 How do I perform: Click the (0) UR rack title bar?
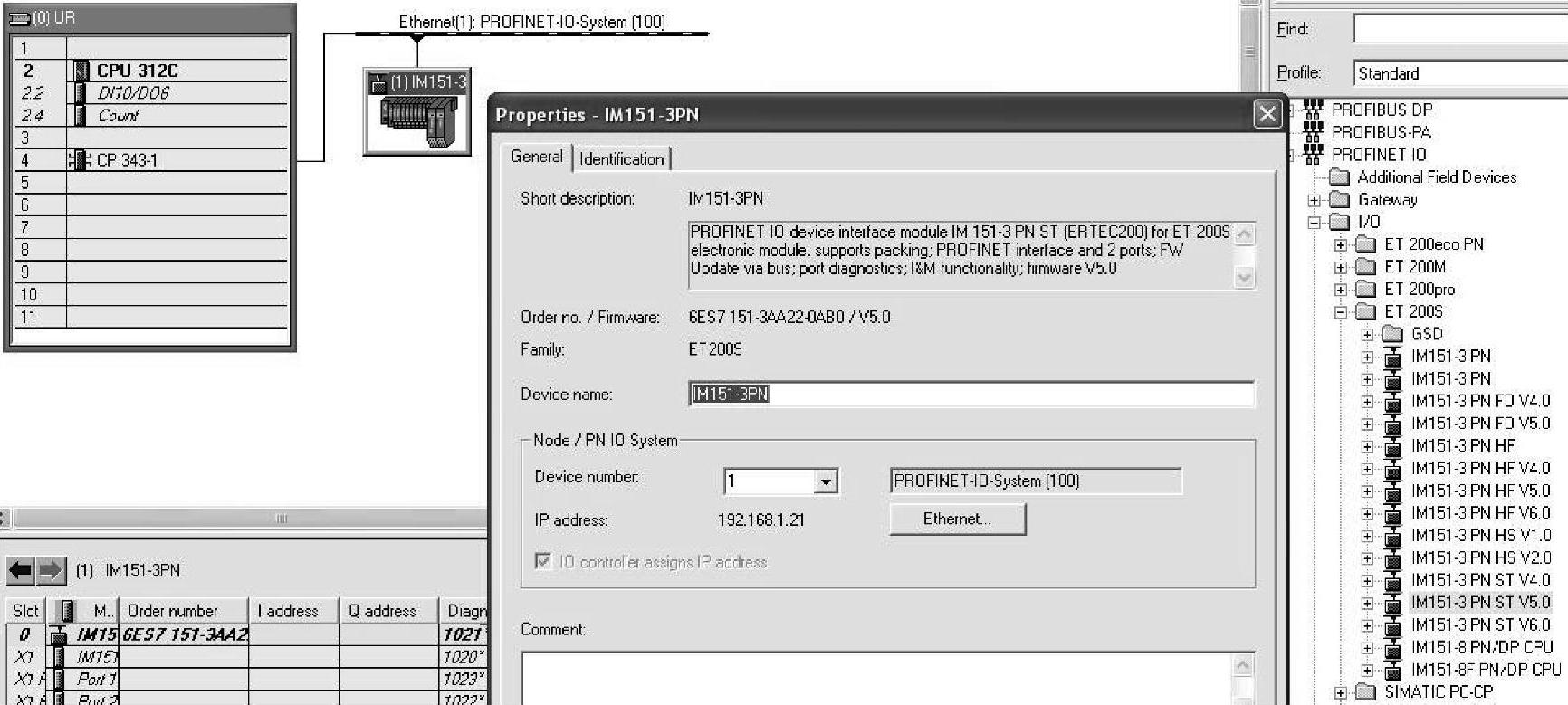click(150, 17)
